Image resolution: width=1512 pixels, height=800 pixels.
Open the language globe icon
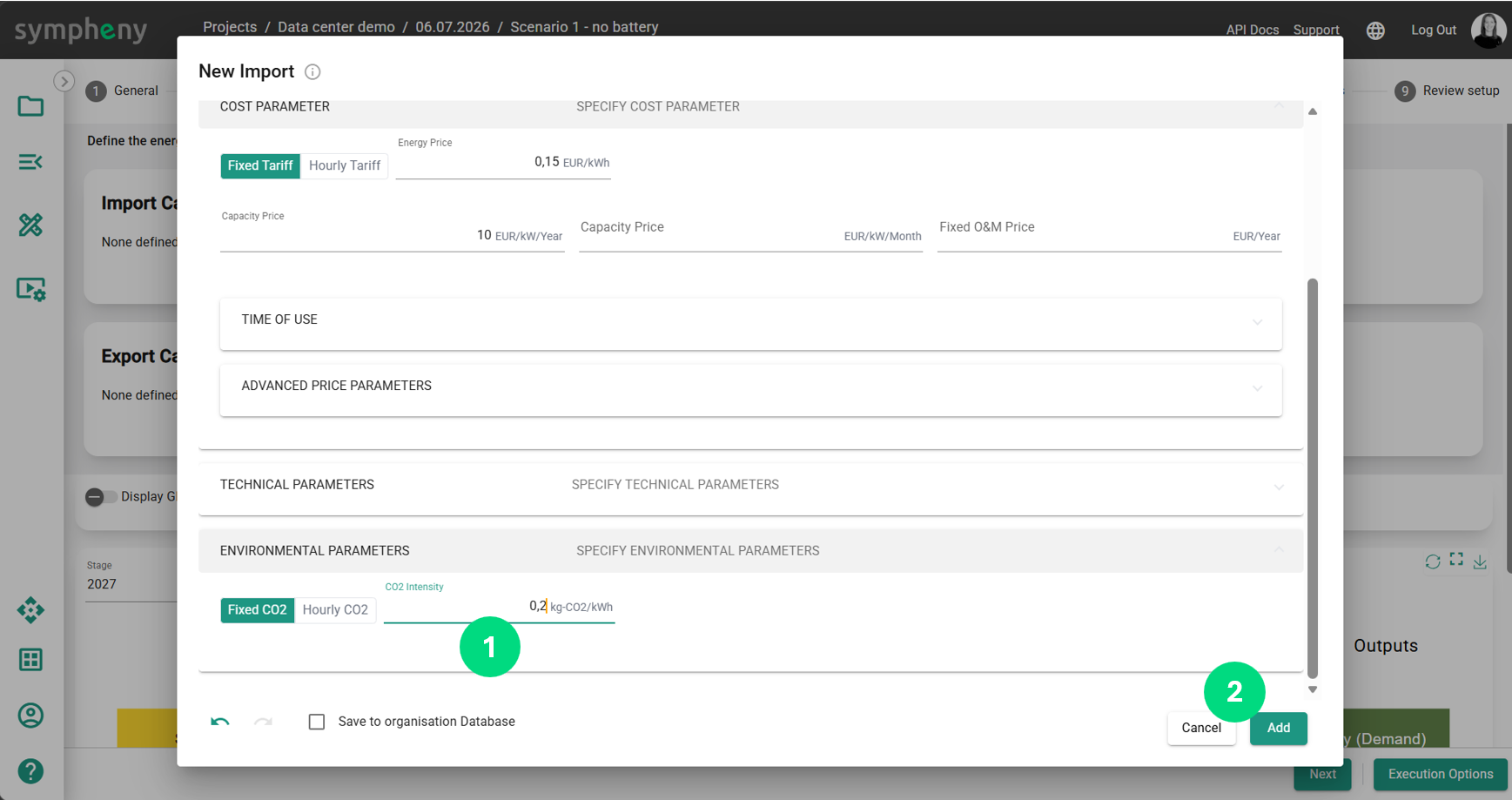(1375, 30)
